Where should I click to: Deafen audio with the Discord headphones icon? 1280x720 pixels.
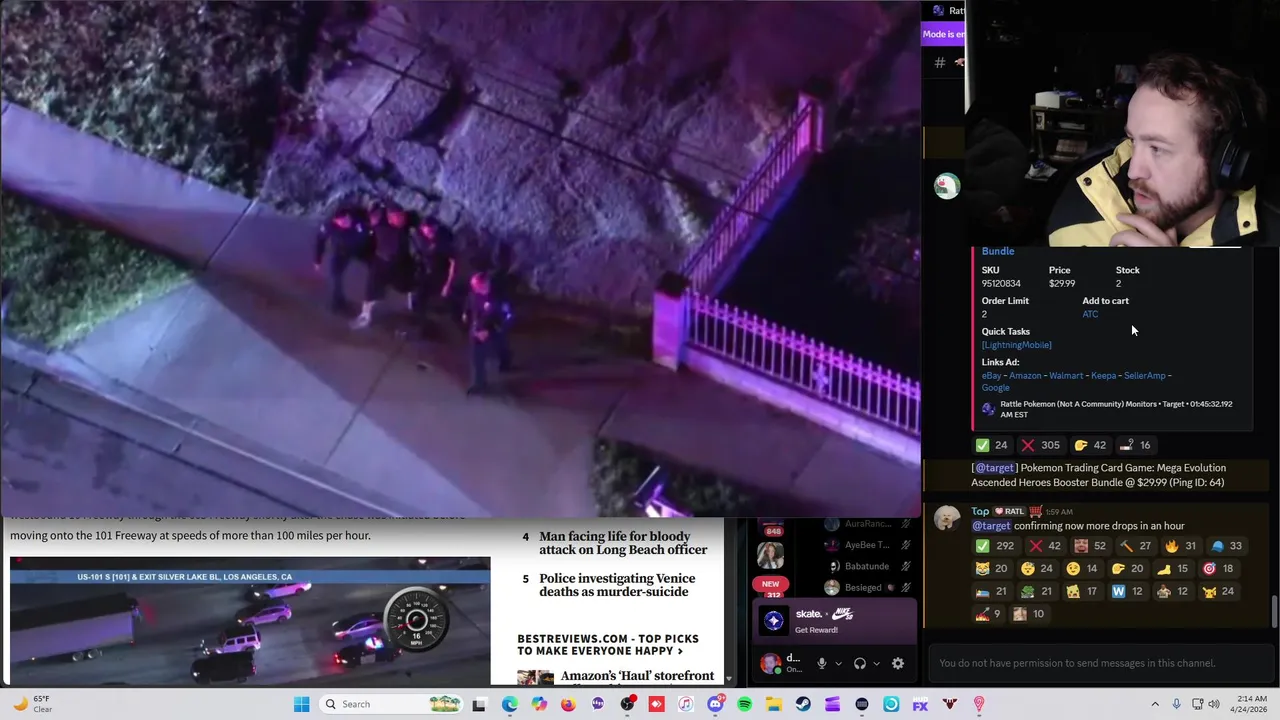859,663
